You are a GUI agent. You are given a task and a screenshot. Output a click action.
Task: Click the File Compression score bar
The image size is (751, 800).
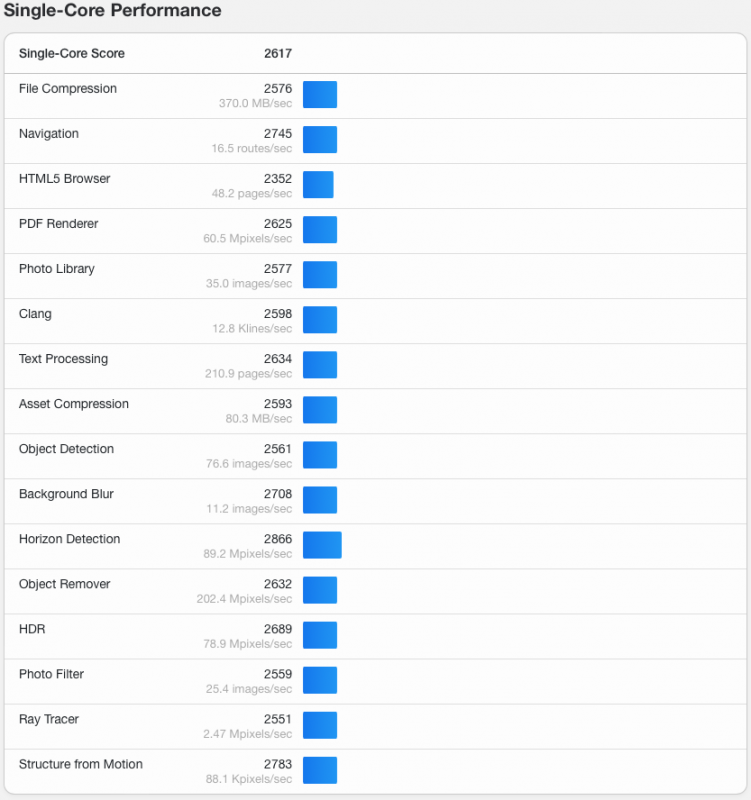(320, 95)
